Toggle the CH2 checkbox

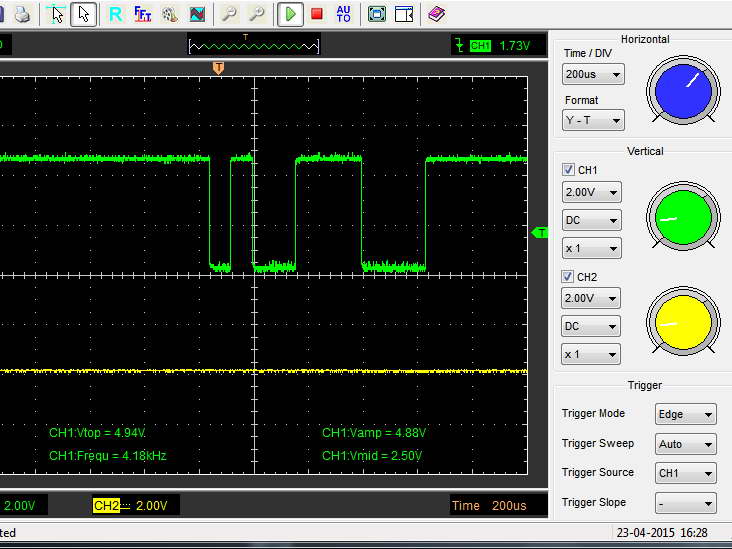point(569,276)
